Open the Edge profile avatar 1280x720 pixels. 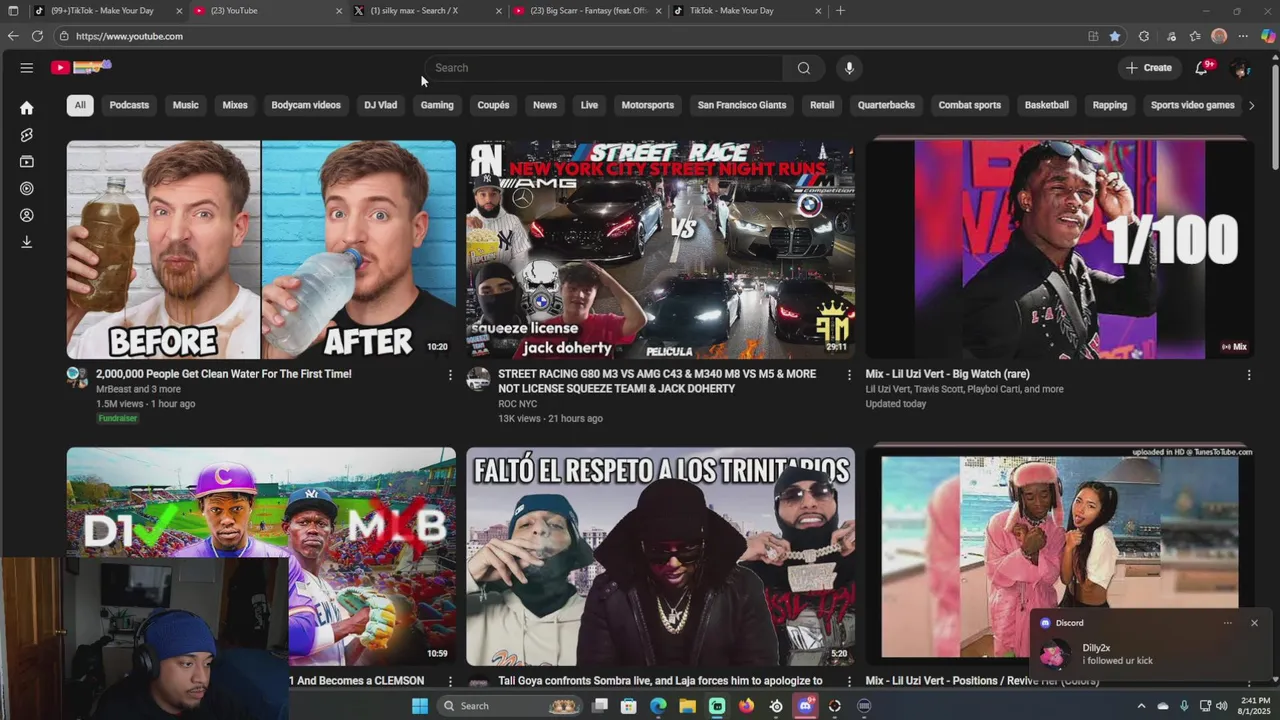click(x=1219, y=36)
